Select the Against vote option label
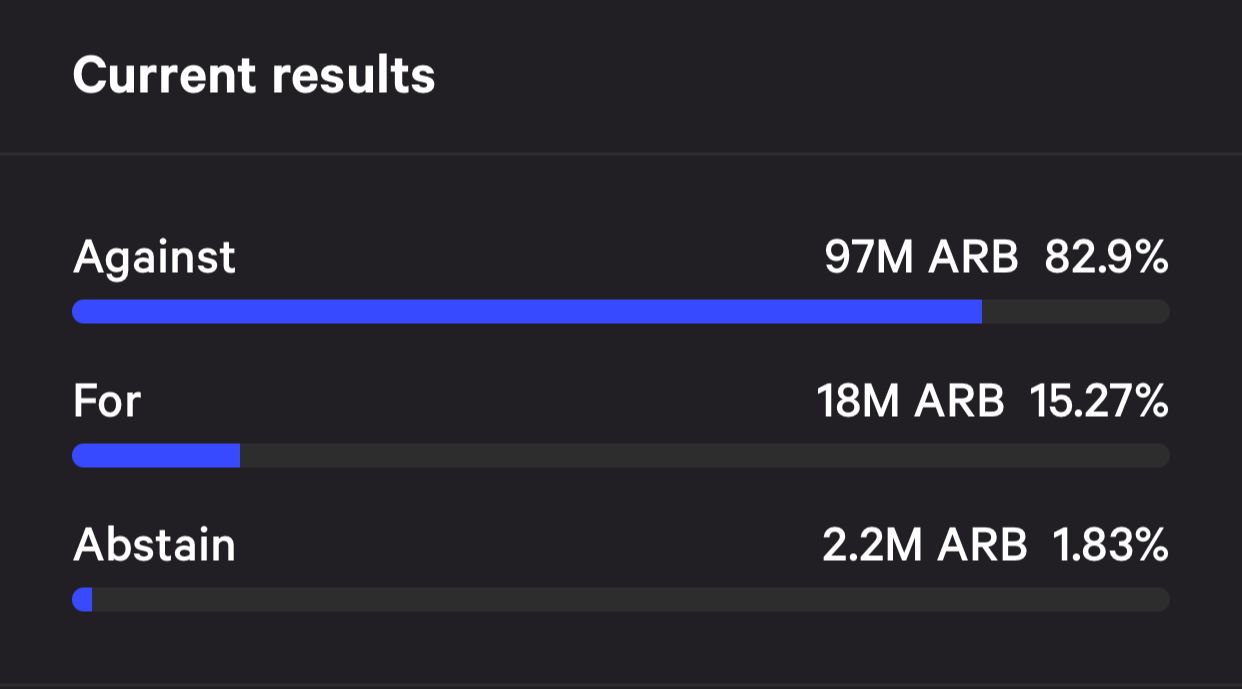Viewport: 1242px width, 689px height. (154, 259)
